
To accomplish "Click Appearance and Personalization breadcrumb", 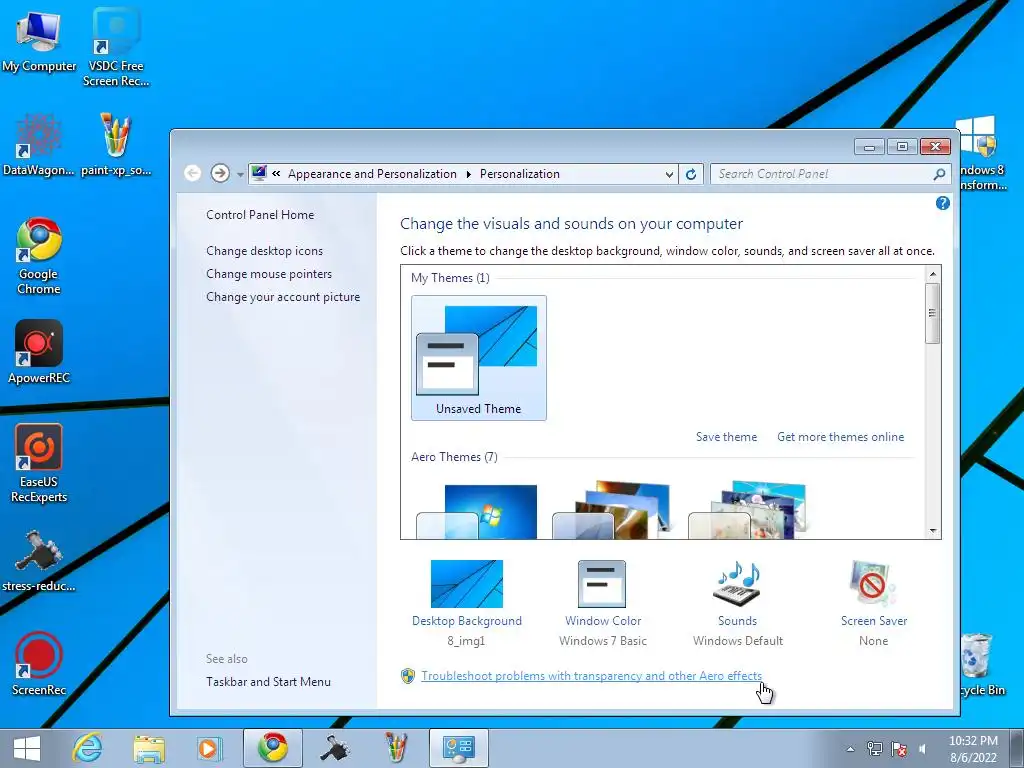I will pyautogui.click(x=372, y=174).
